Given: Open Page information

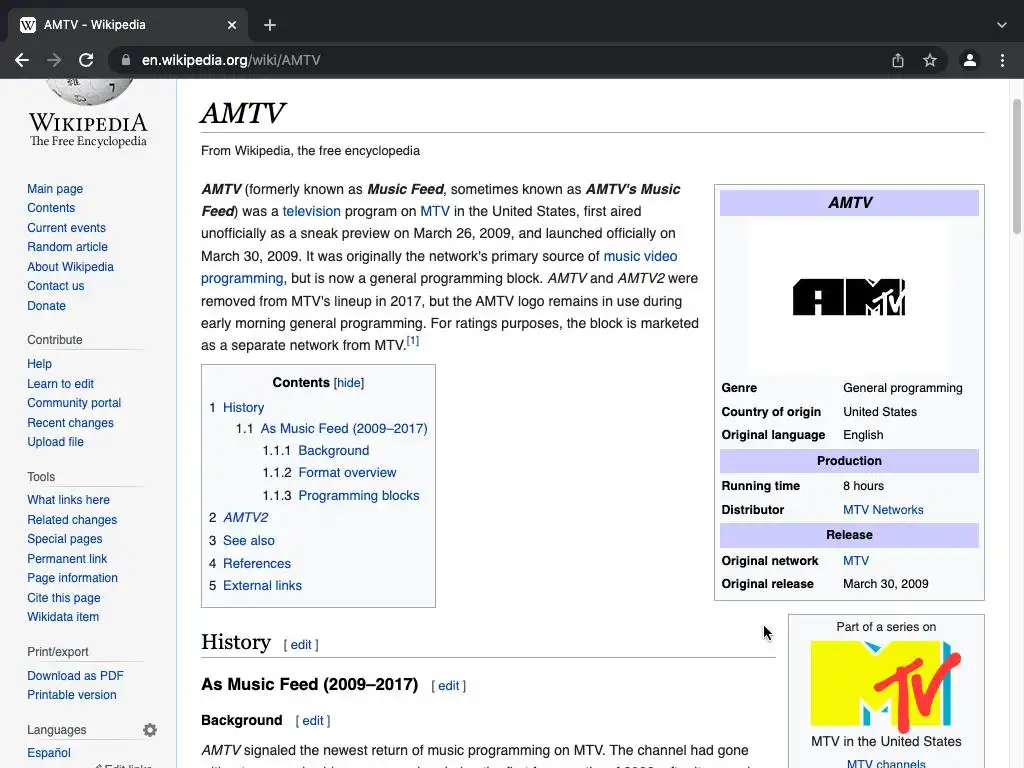Looking at the screenshot, I should (72, 578).
